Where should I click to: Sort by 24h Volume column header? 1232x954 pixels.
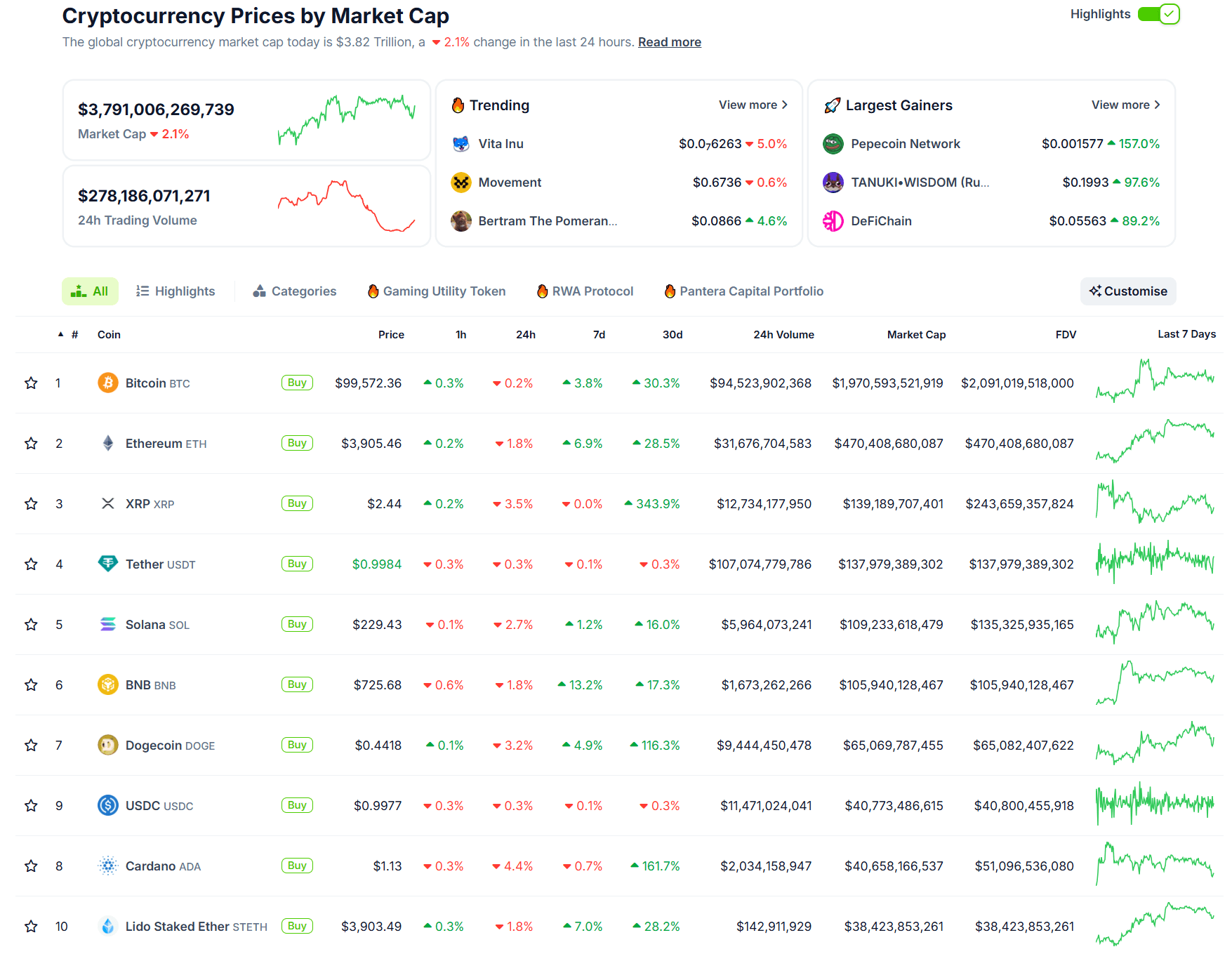[783, 335]
